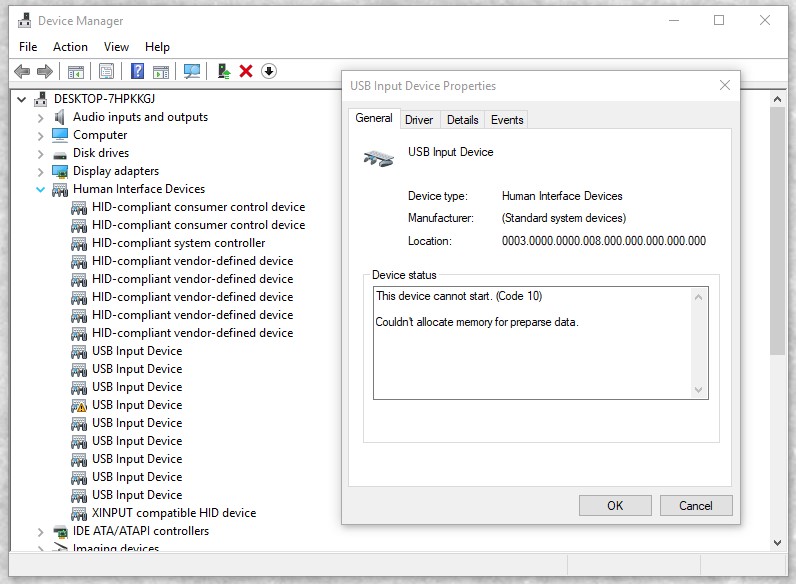Click the XINPUT compatible HID device icon
The height and width of the screenshot is (584, 796).
point(79,514)
